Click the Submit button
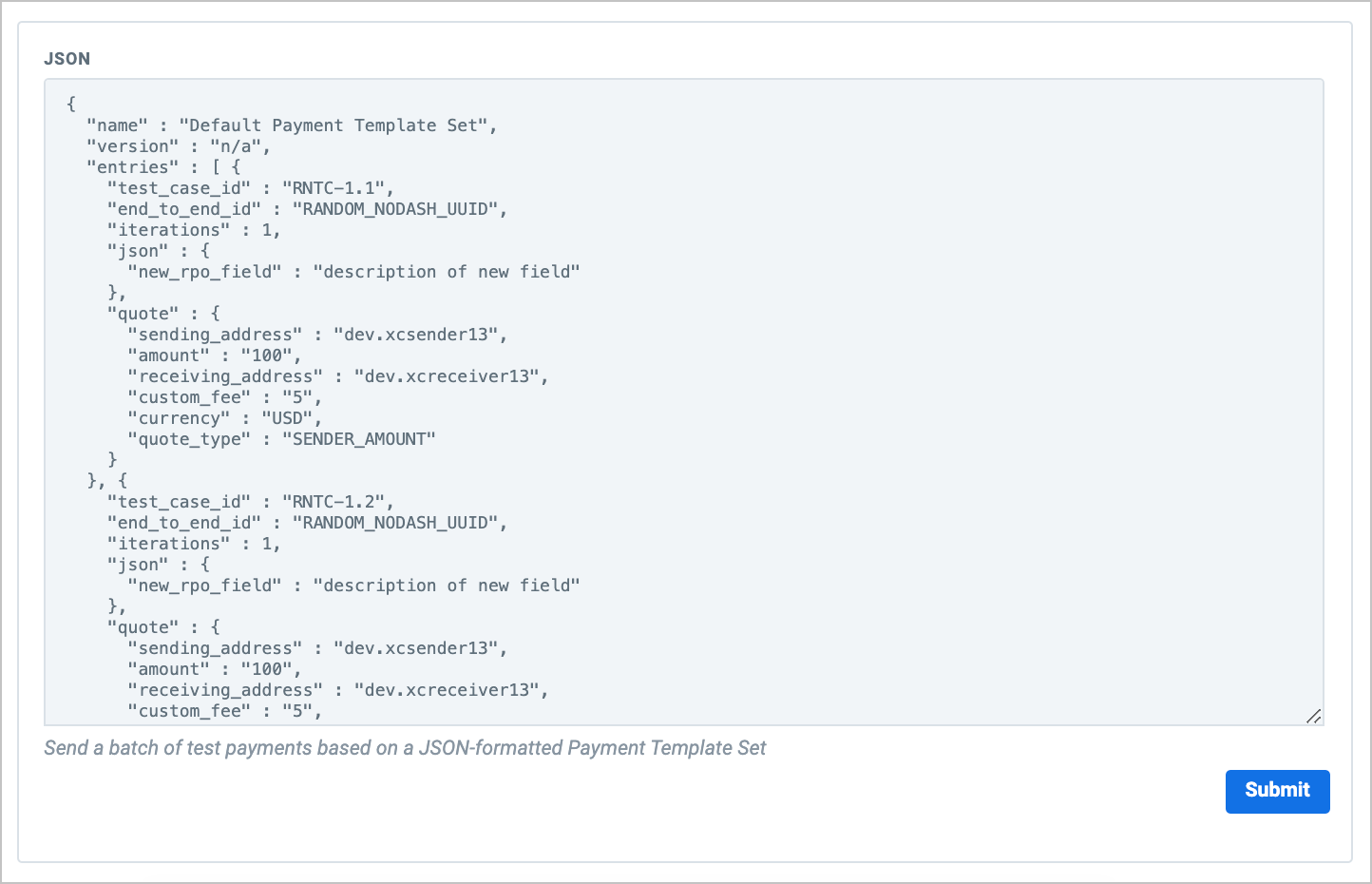 coord(1277,791)
